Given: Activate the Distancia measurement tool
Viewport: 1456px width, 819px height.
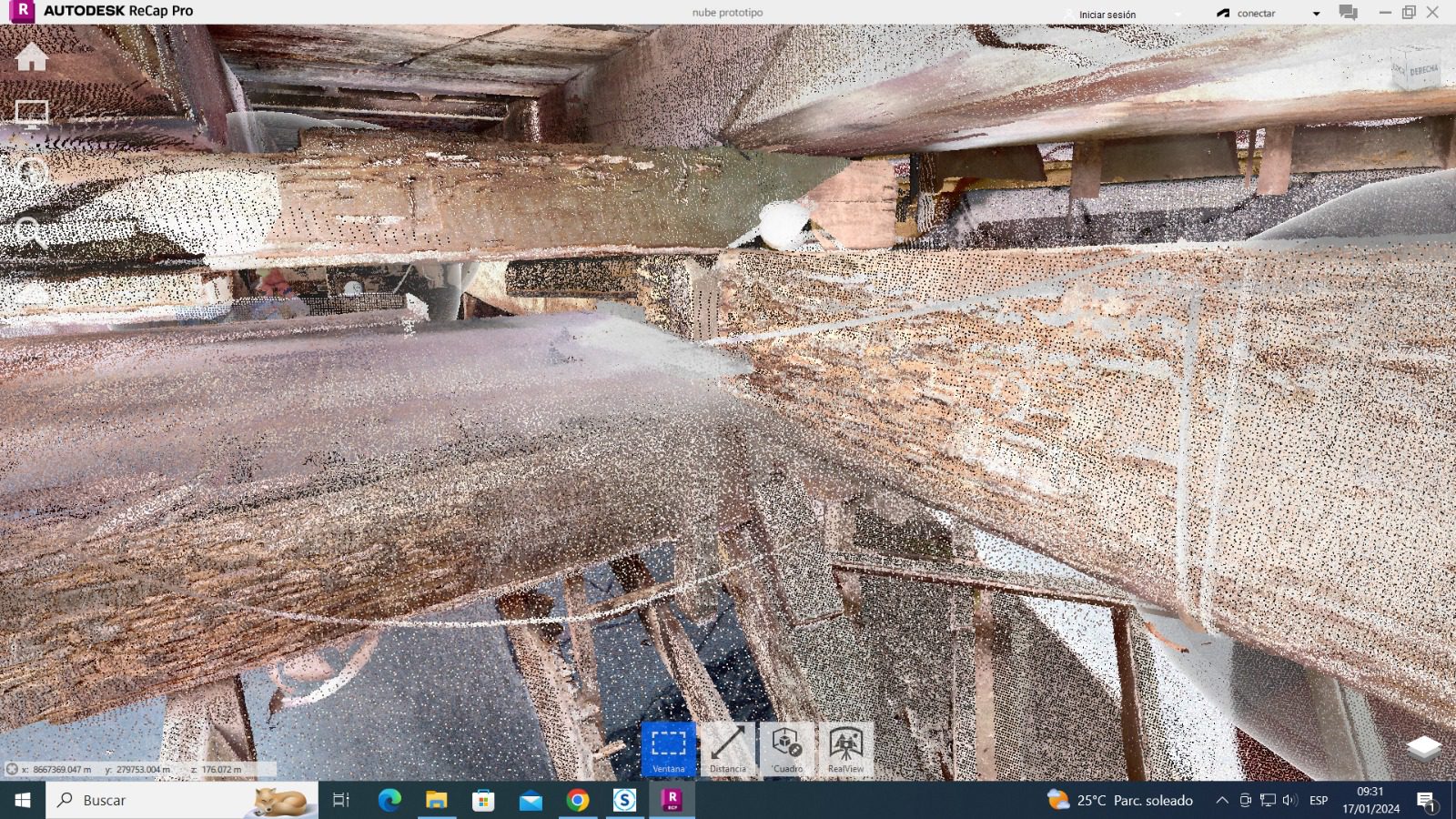Looking at the screenshot, I should 728,749.
